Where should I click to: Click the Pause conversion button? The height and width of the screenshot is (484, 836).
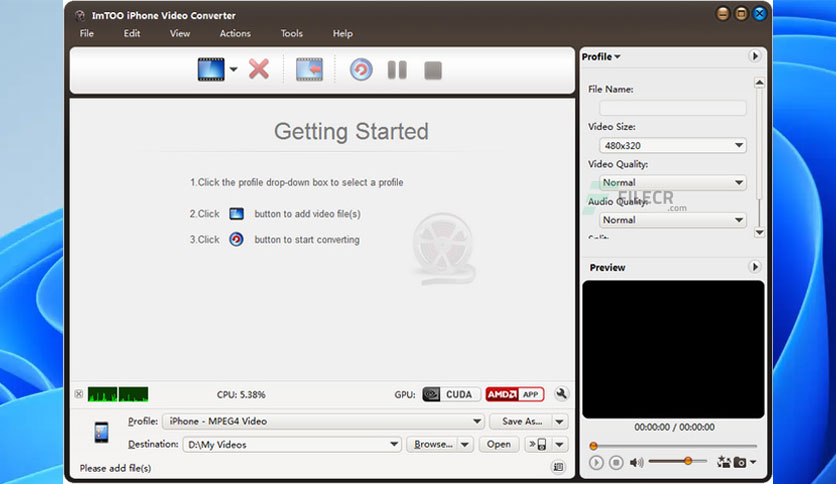[x=397, y=70]
